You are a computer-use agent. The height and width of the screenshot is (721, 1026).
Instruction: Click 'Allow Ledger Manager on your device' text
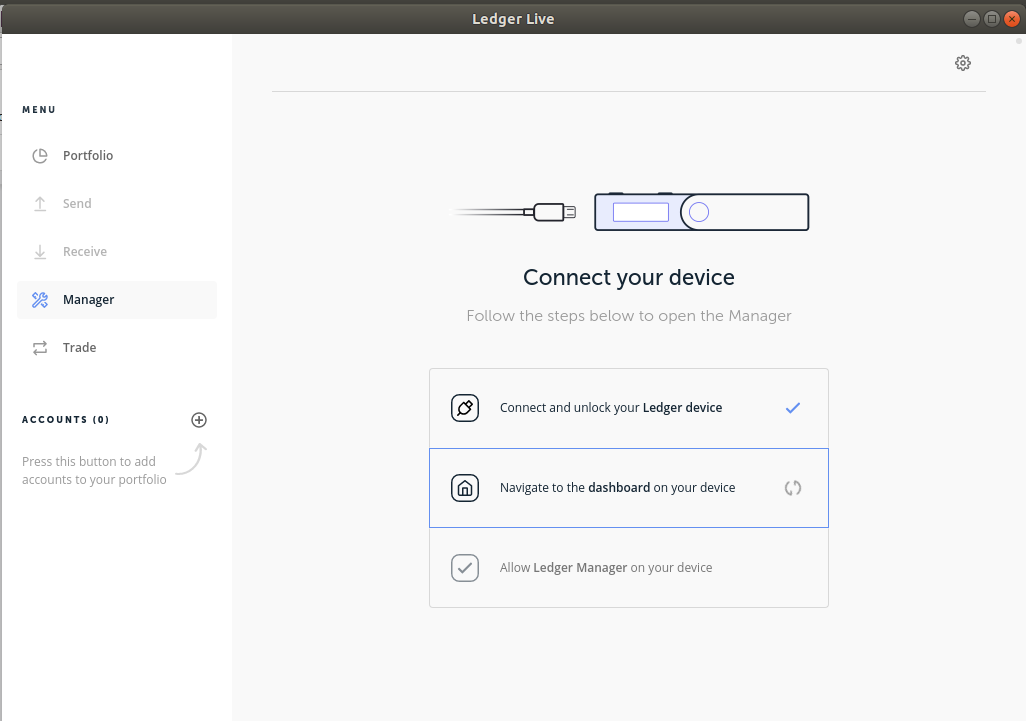tap(606, 567)
